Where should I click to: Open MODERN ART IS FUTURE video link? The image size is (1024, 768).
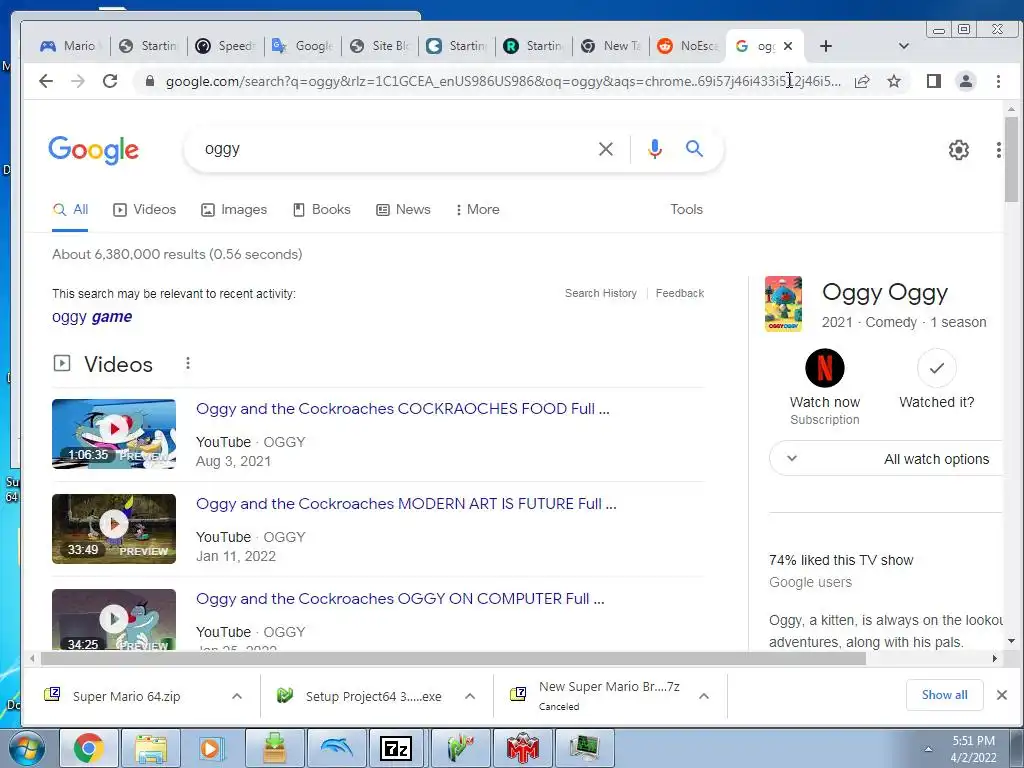point(406,504)
